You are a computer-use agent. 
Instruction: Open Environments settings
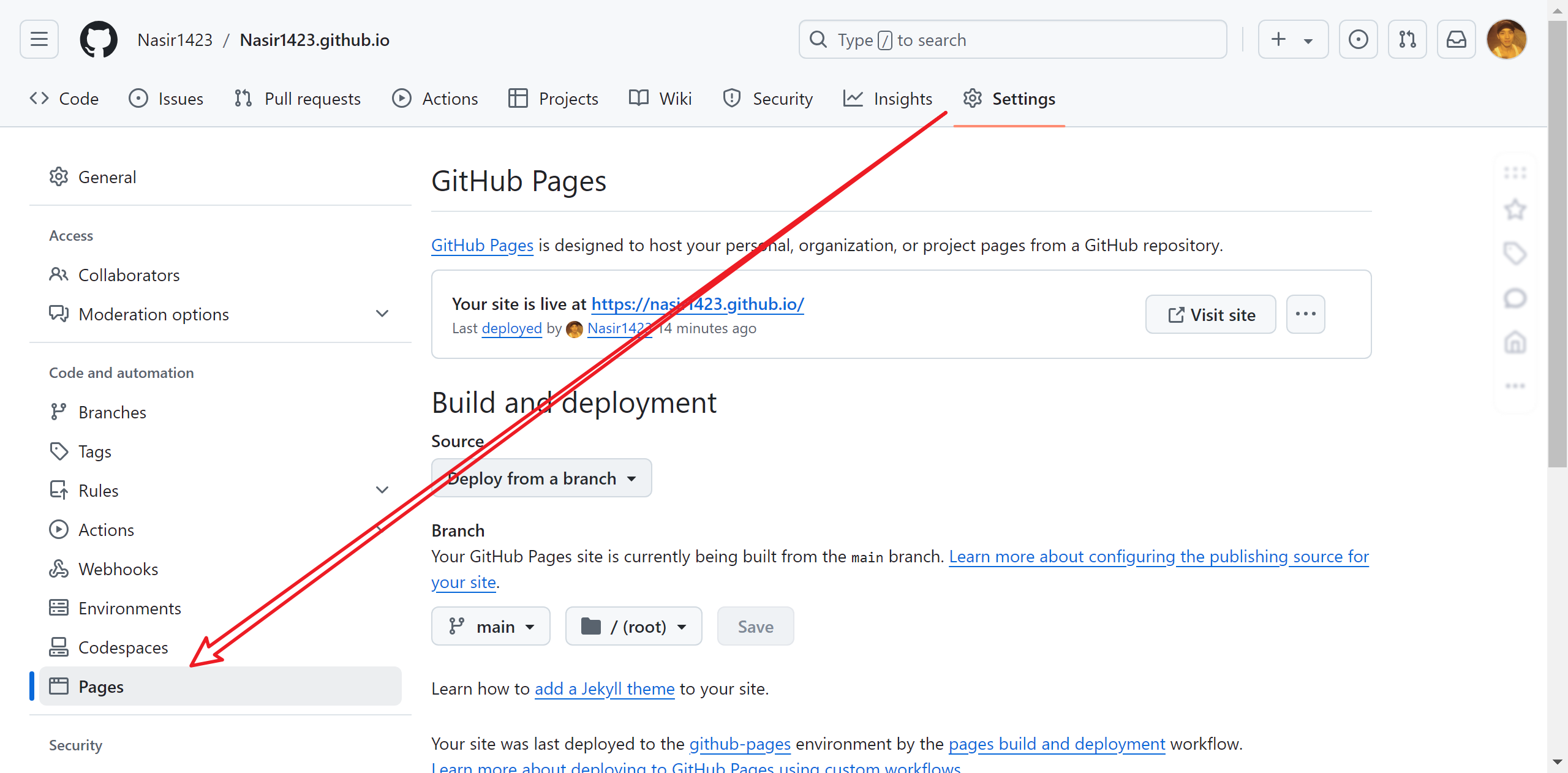(220, 608)
